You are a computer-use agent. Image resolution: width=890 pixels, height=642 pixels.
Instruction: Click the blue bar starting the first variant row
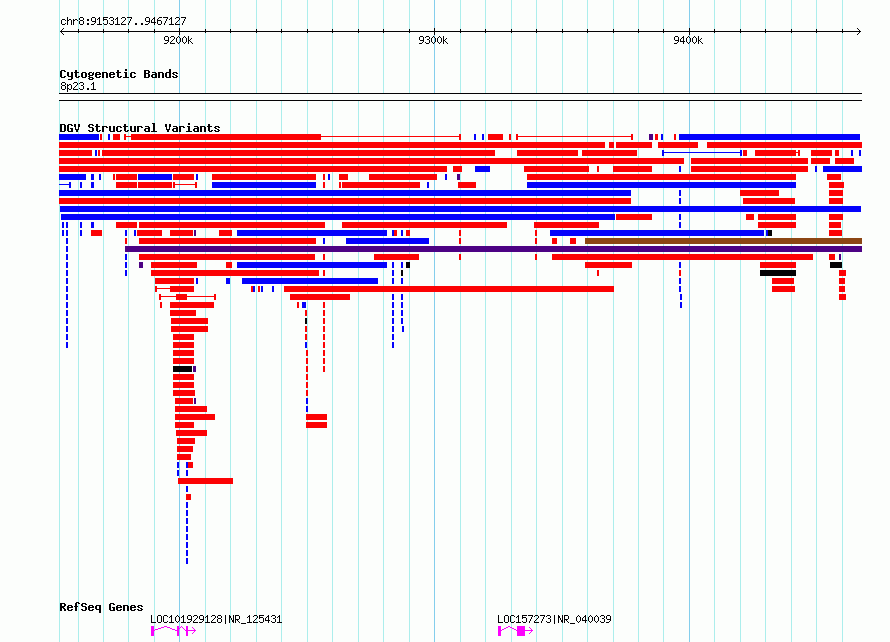(x=79, y=137)
